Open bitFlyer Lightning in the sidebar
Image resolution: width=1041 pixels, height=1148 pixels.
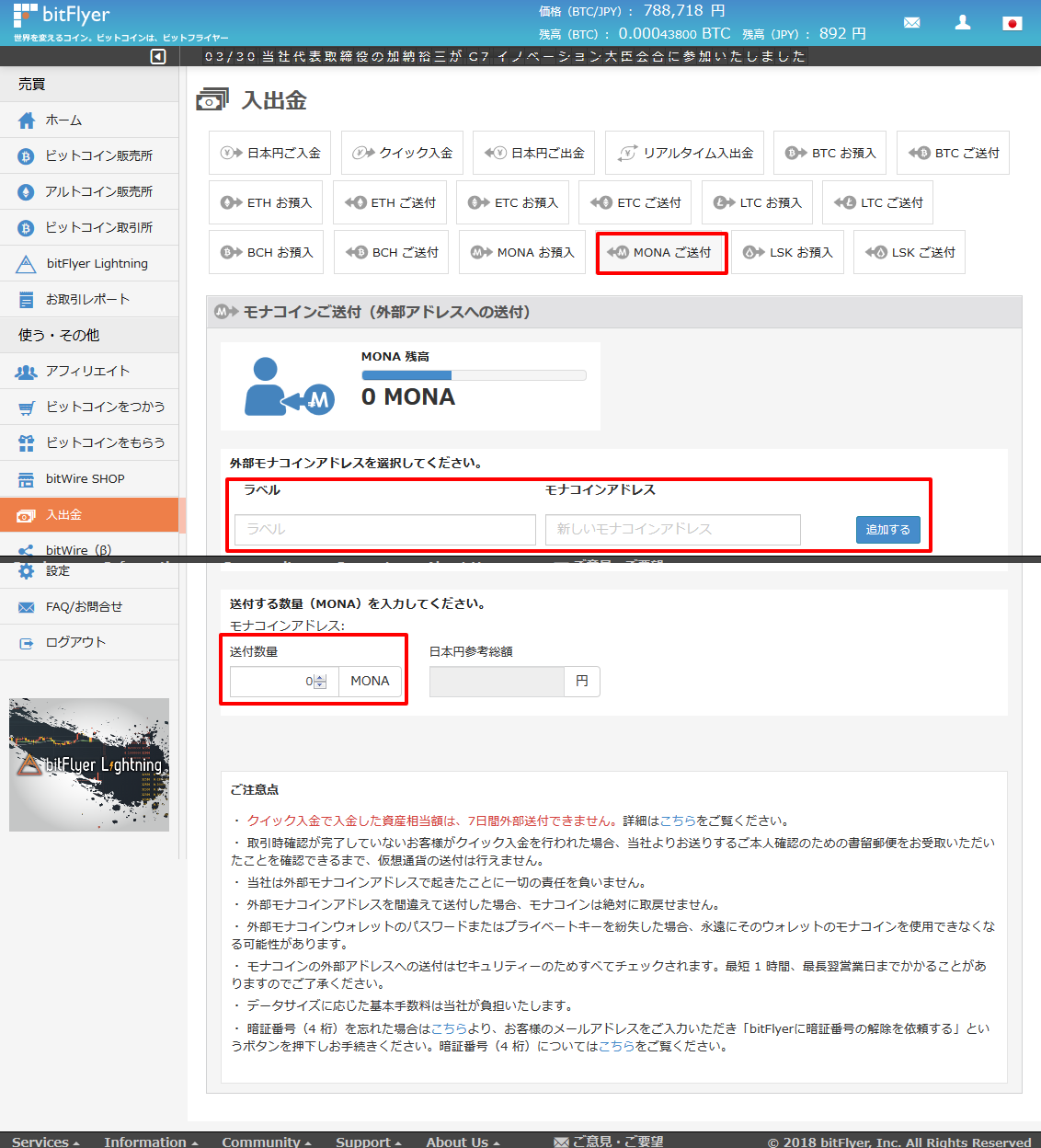[89, 263]
